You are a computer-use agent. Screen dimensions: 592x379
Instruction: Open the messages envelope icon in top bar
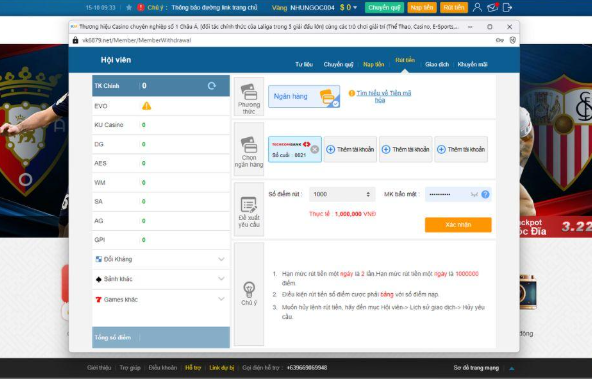(x=492, y=7)
